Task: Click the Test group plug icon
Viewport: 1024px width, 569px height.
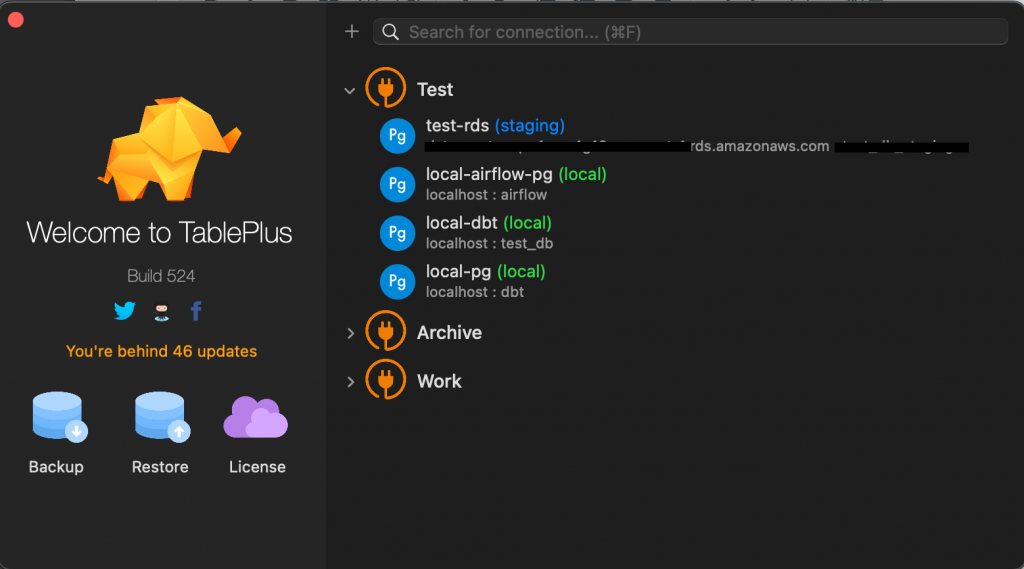Action: point(385,88)
